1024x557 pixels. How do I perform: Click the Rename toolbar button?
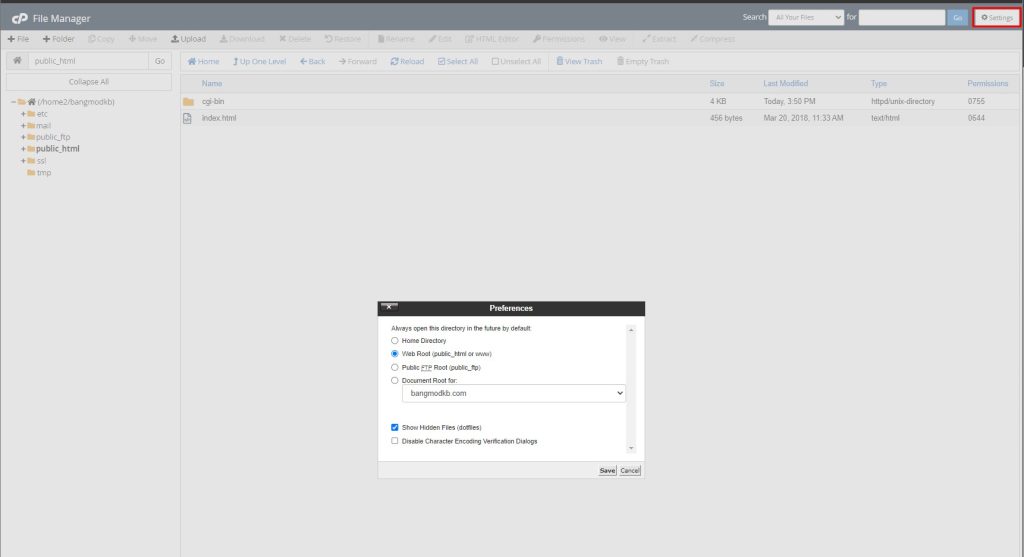396,39
